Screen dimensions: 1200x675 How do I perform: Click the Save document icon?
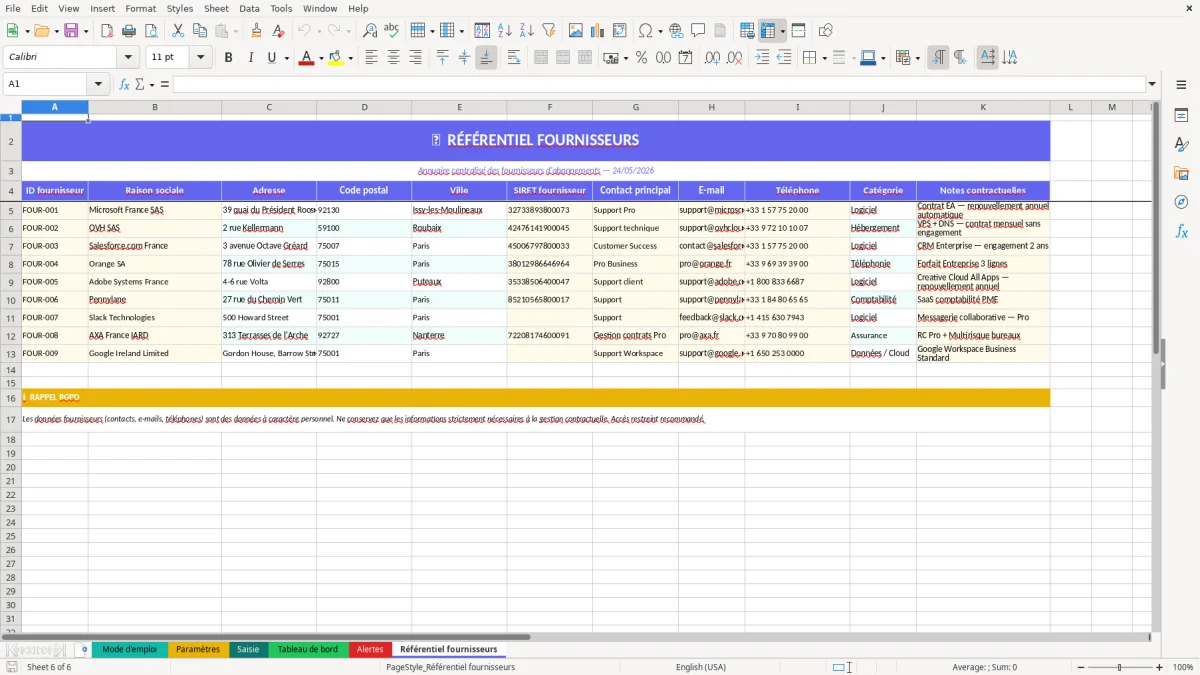[70, 31]
